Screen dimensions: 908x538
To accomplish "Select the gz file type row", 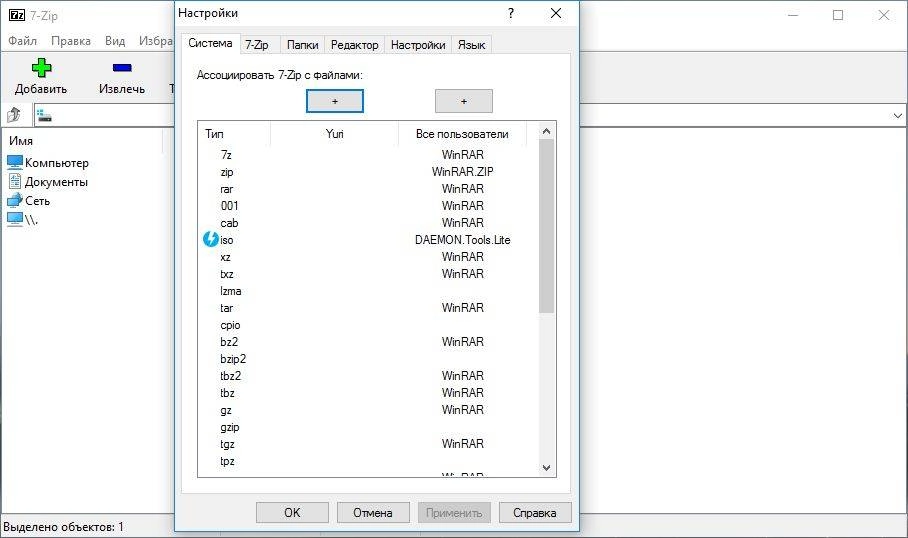I will (368, 410).
